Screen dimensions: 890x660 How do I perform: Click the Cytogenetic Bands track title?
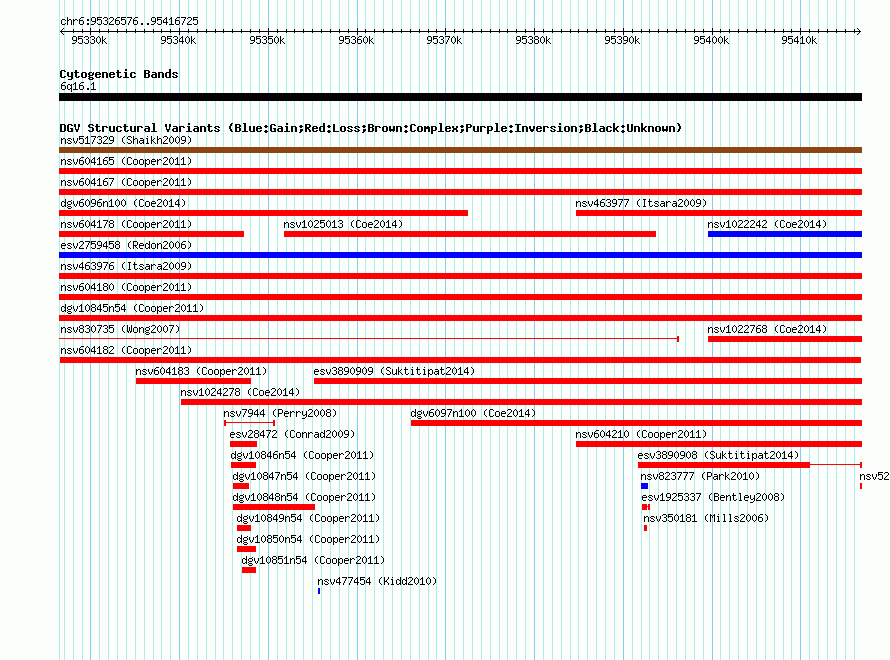pos(119,74)
